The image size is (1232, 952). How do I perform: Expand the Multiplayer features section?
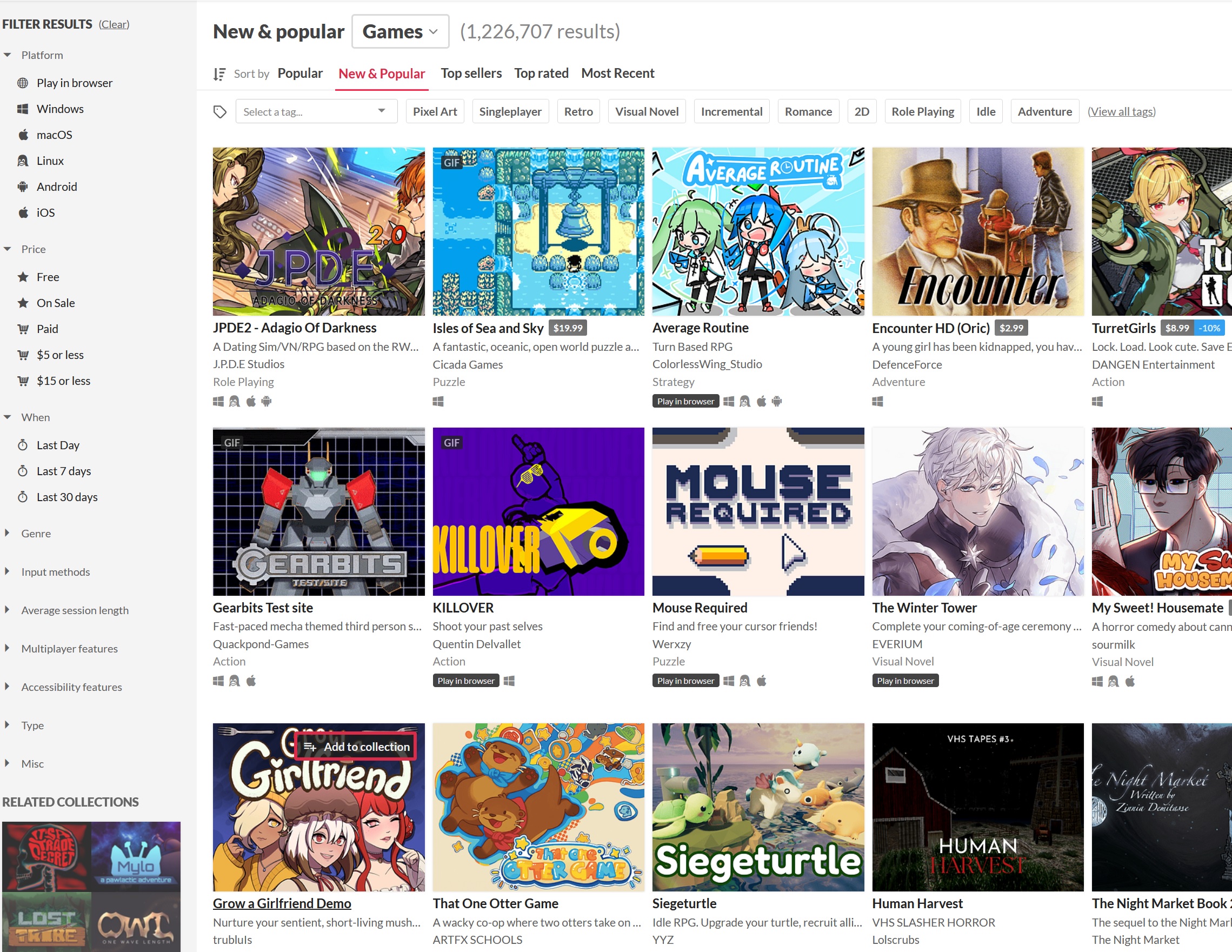click(68, 649)
